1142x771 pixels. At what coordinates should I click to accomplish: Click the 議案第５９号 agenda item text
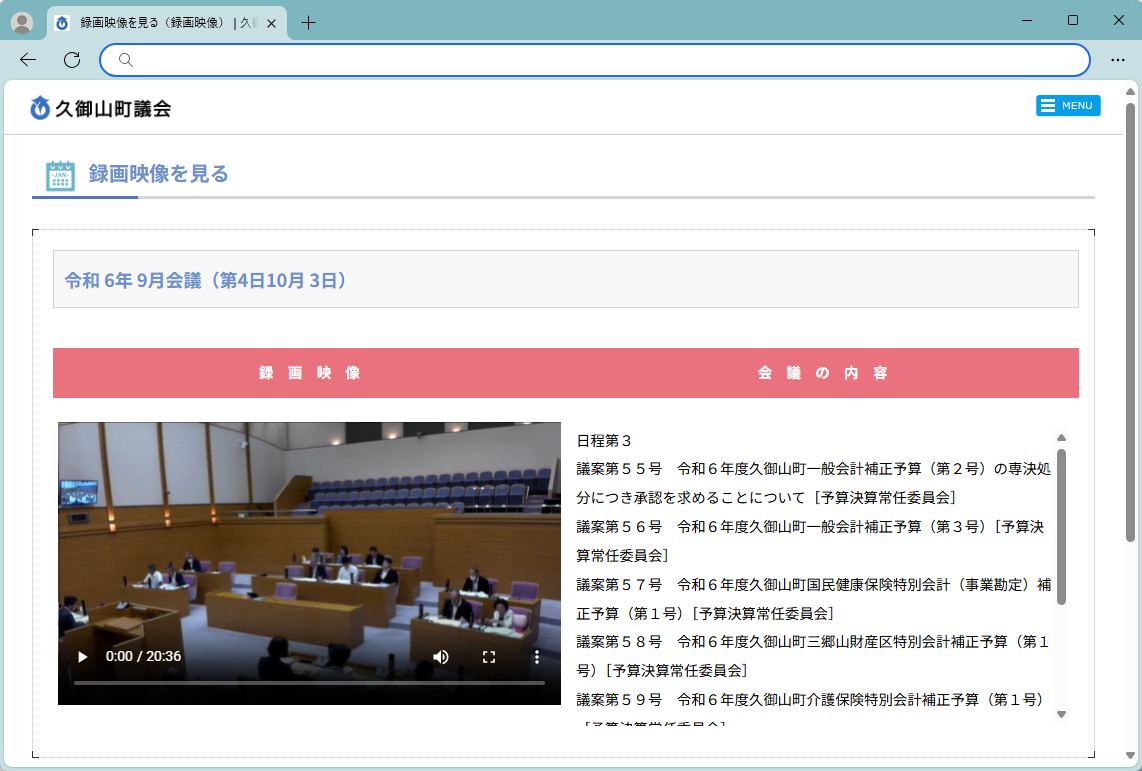811,711
